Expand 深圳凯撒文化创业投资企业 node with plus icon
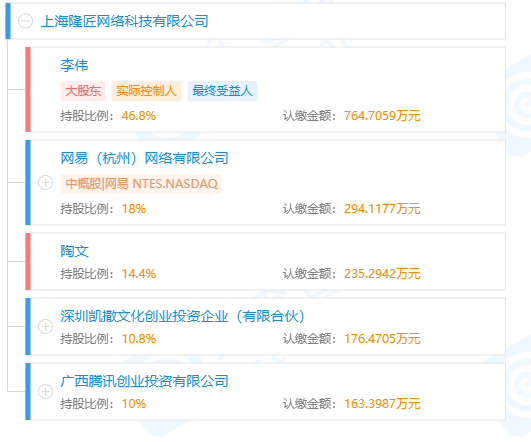Screen dimensions: 531x442 click(45, 327)
